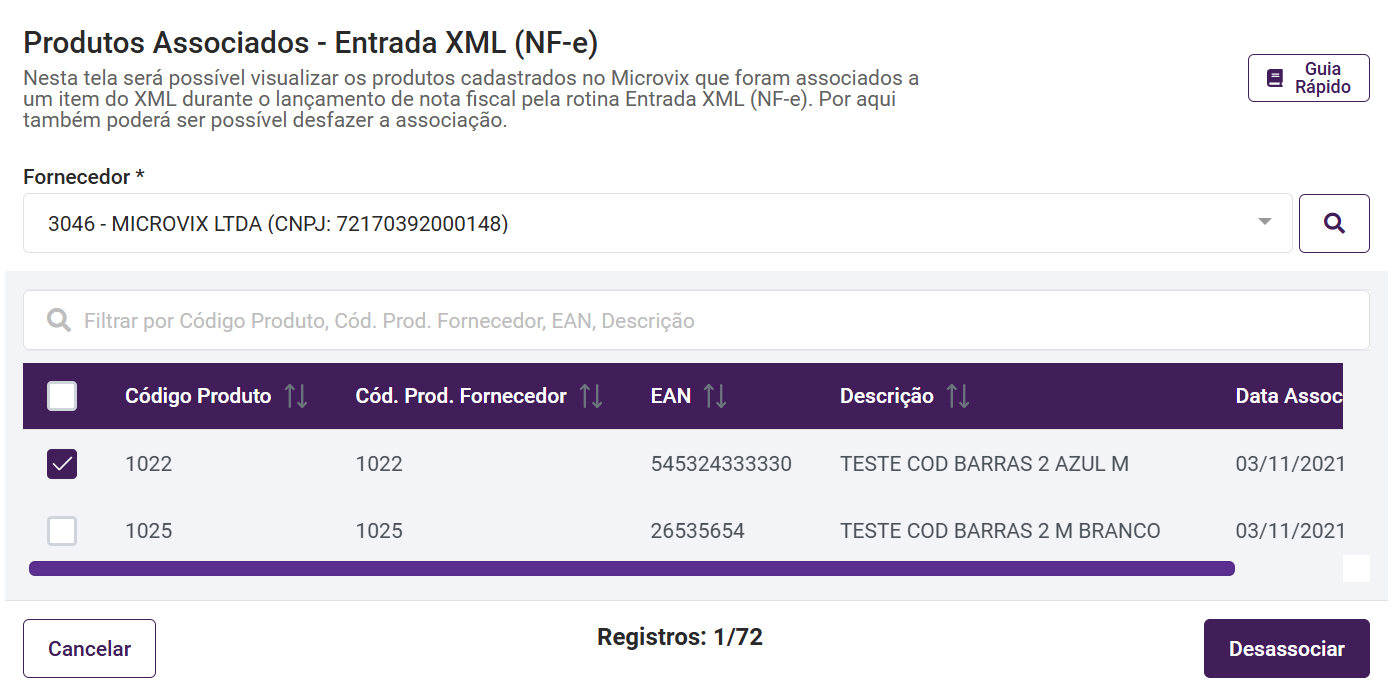Click the Descrição column header label
The image size is (1399, 693).
[886, 396]
